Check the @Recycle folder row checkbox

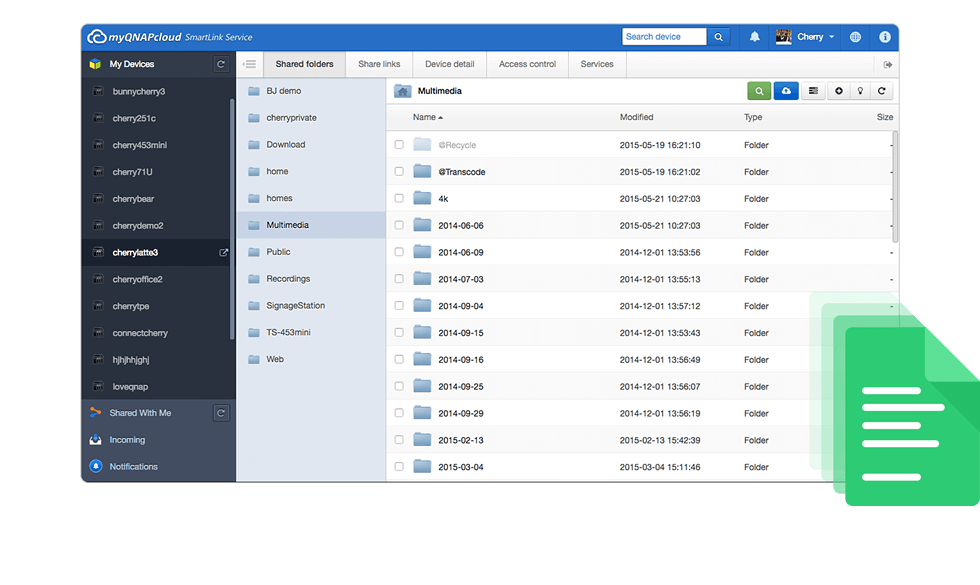tap(398, 144)
